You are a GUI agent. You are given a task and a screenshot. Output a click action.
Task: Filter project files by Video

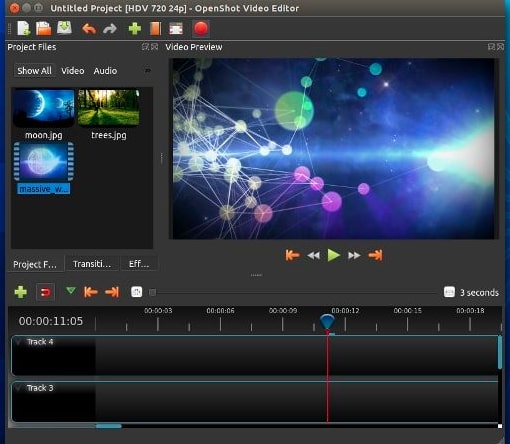(73, 71)
